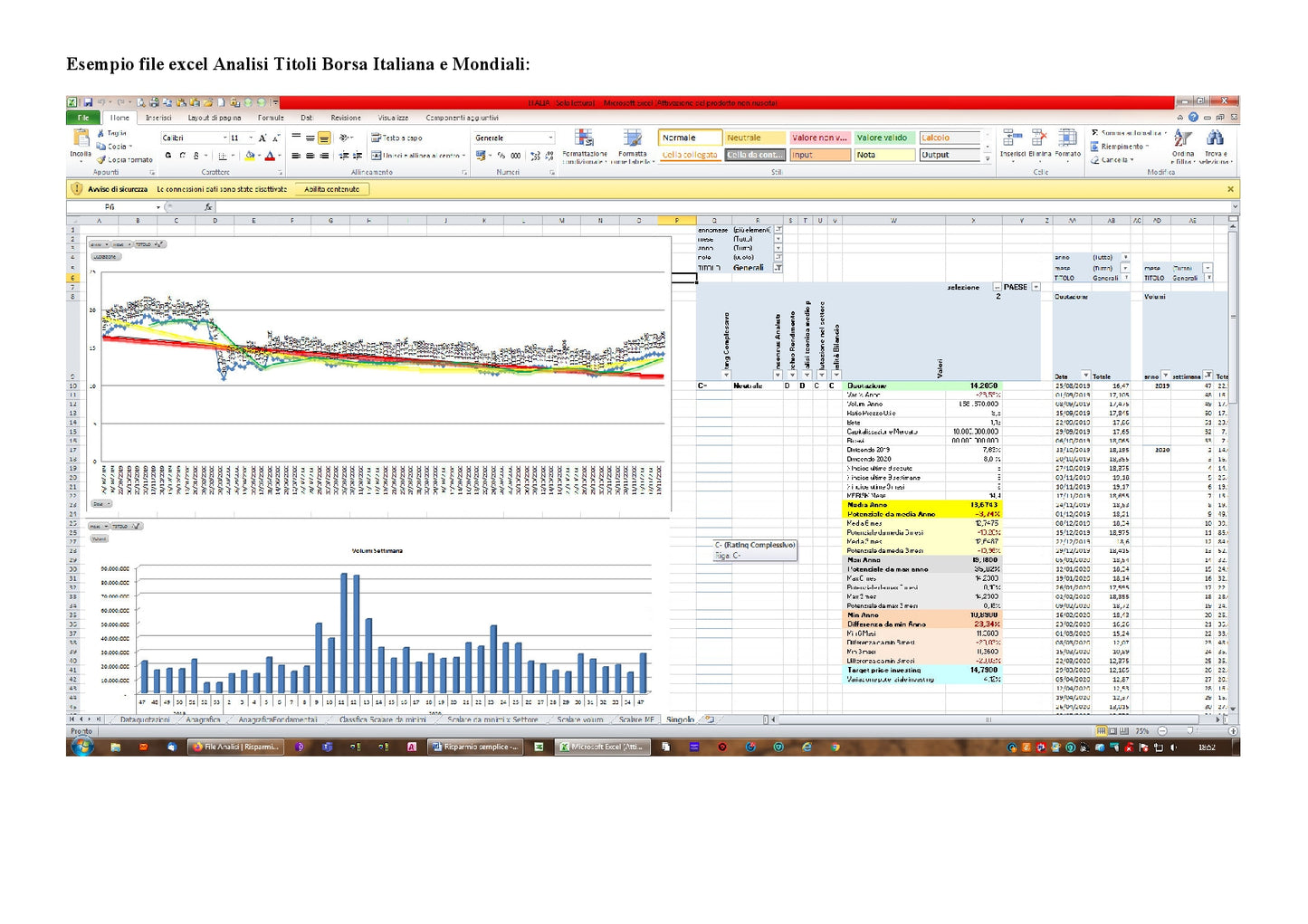Switch to Visualizza ribbon tab
The height and width of the screenshot is (924, 1308).
point(393,118)
